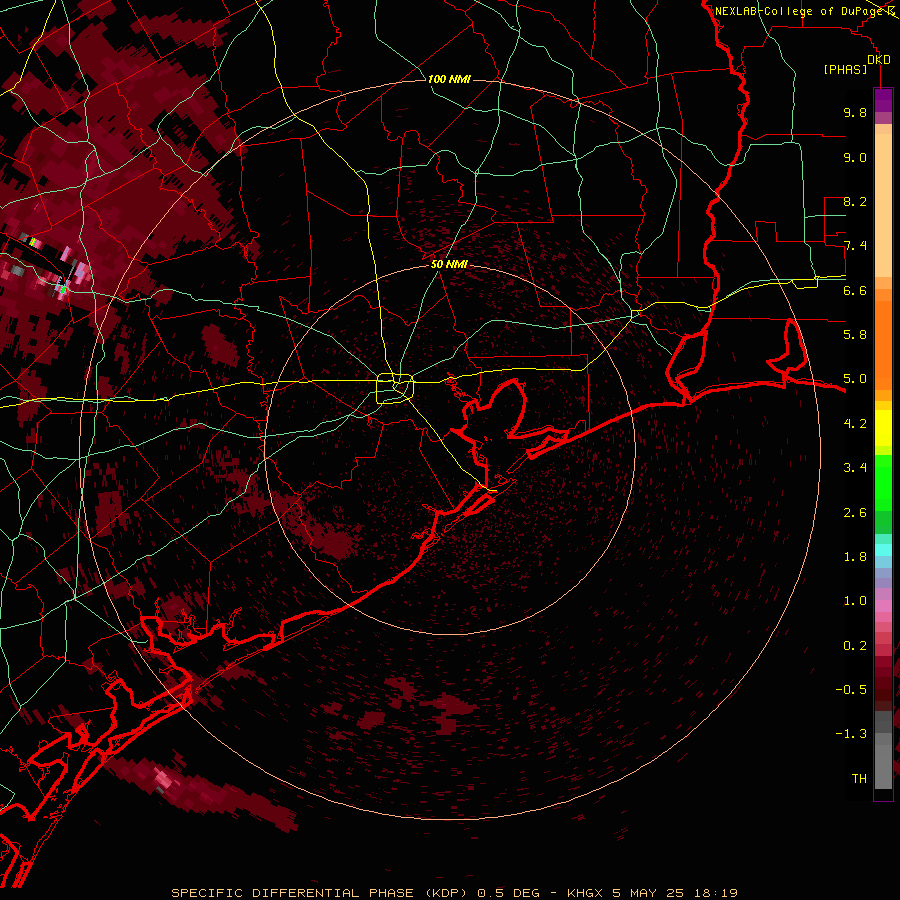900x900 pixels.
Task: Pick the pink band of the color bar
Action: coord(883,606)
